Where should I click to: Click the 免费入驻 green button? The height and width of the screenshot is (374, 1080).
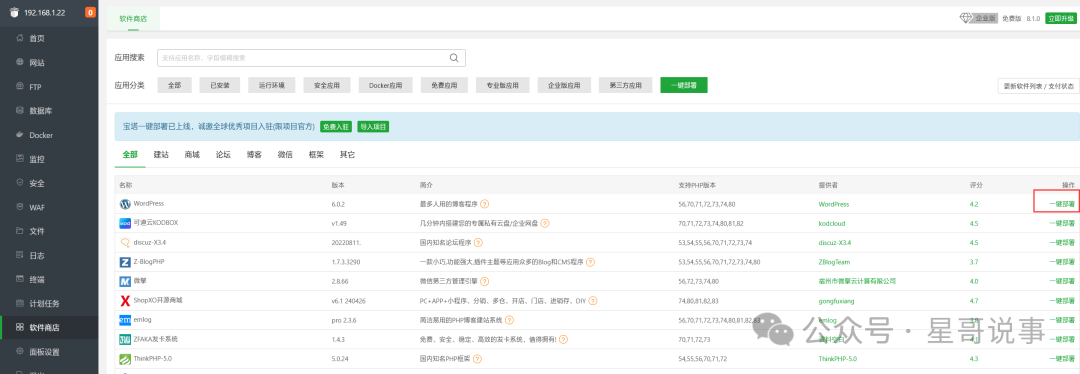(336, 127)
